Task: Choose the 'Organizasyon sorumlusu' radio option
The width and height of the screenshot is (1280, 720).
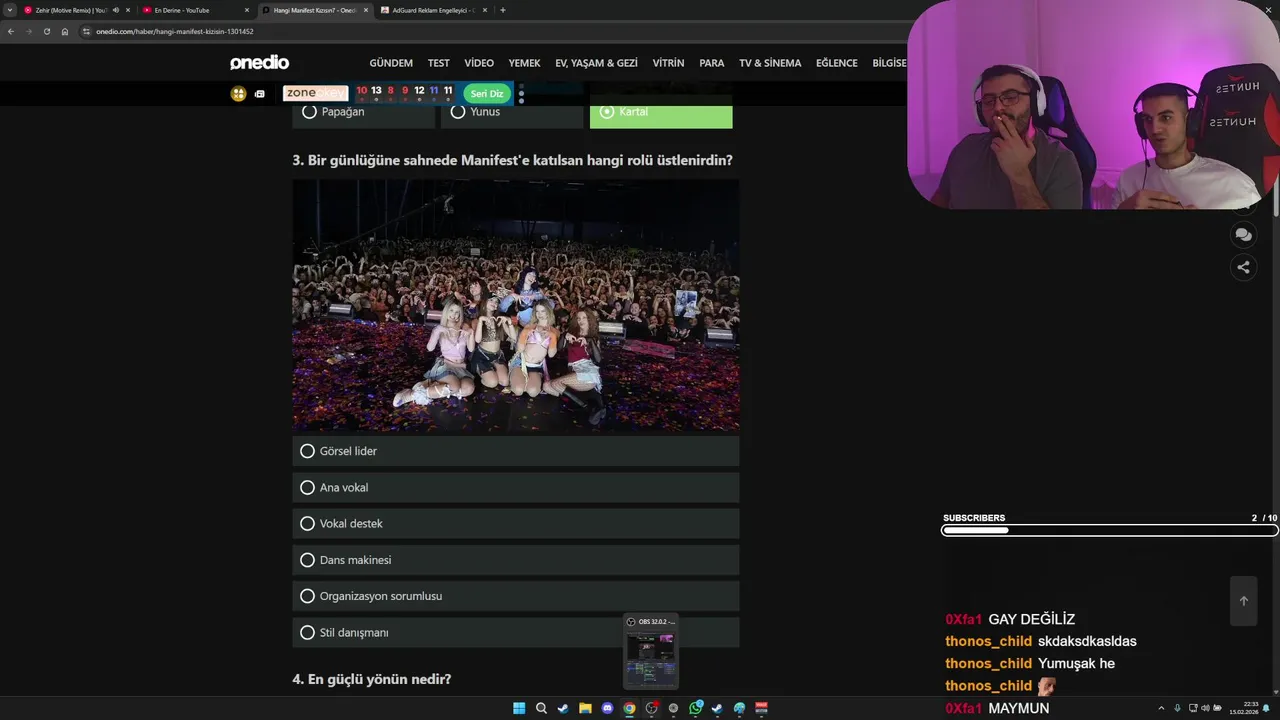Action: [516, 596]
